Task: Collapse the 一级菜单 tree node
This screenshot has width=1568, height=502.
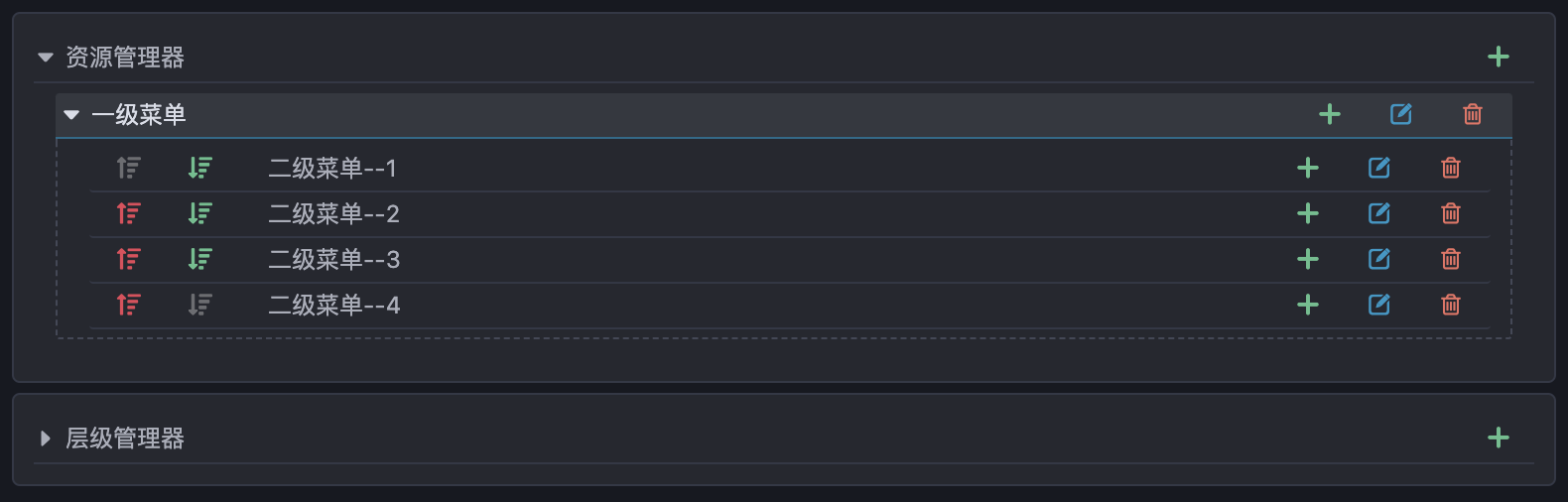Action: tap(71, 115)
